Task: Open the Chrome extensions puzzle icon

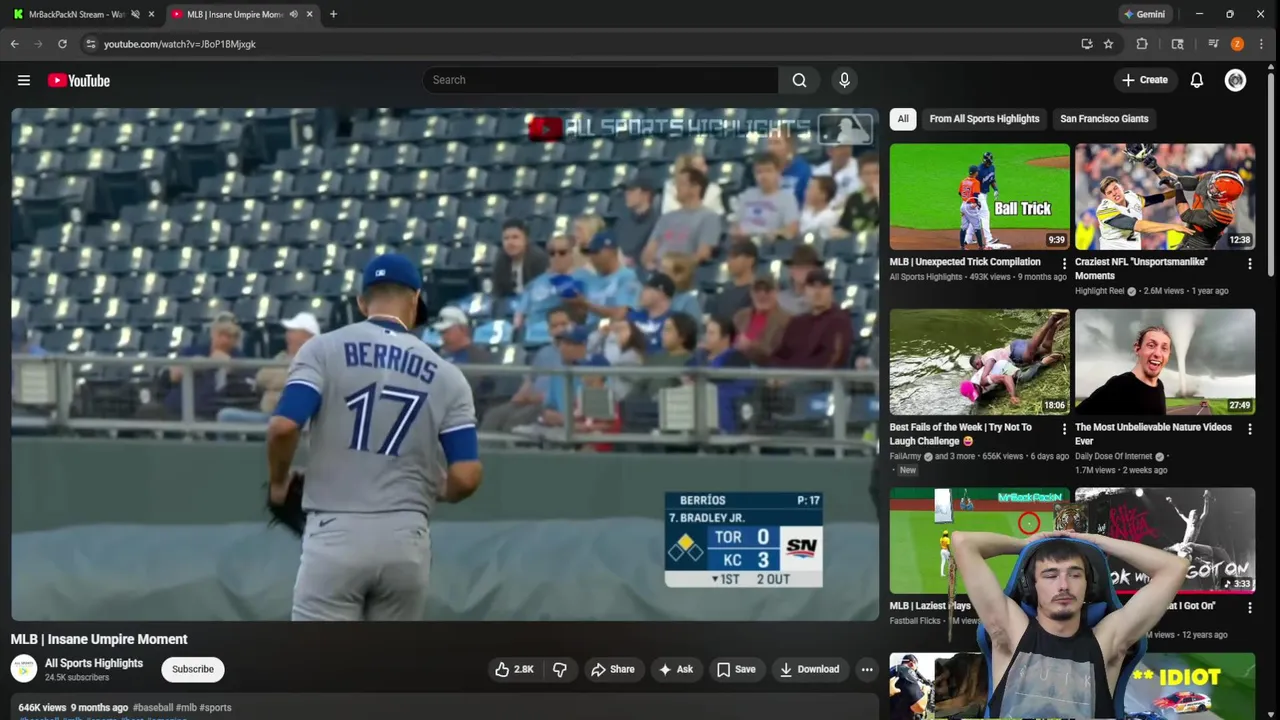Action: [x=1142, y=44]
